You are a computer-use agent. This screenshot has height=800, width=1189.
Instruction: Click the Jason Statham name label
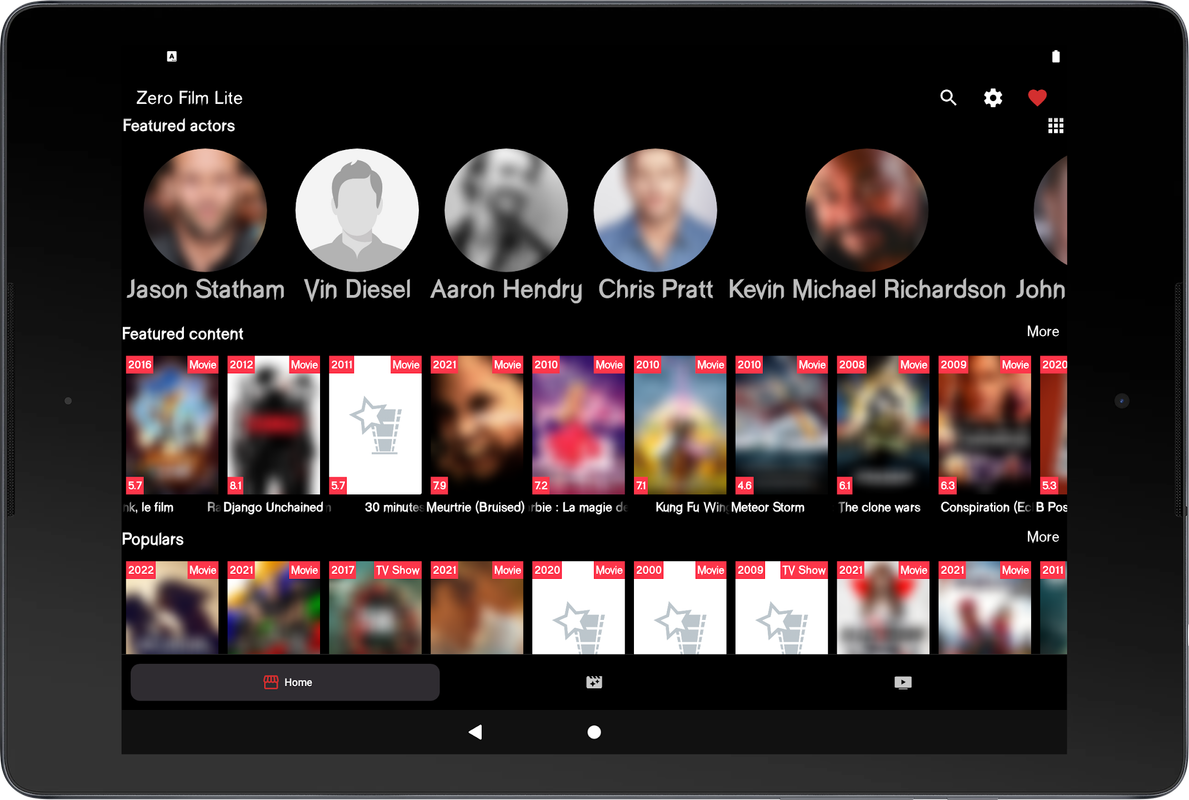point(205,290)
